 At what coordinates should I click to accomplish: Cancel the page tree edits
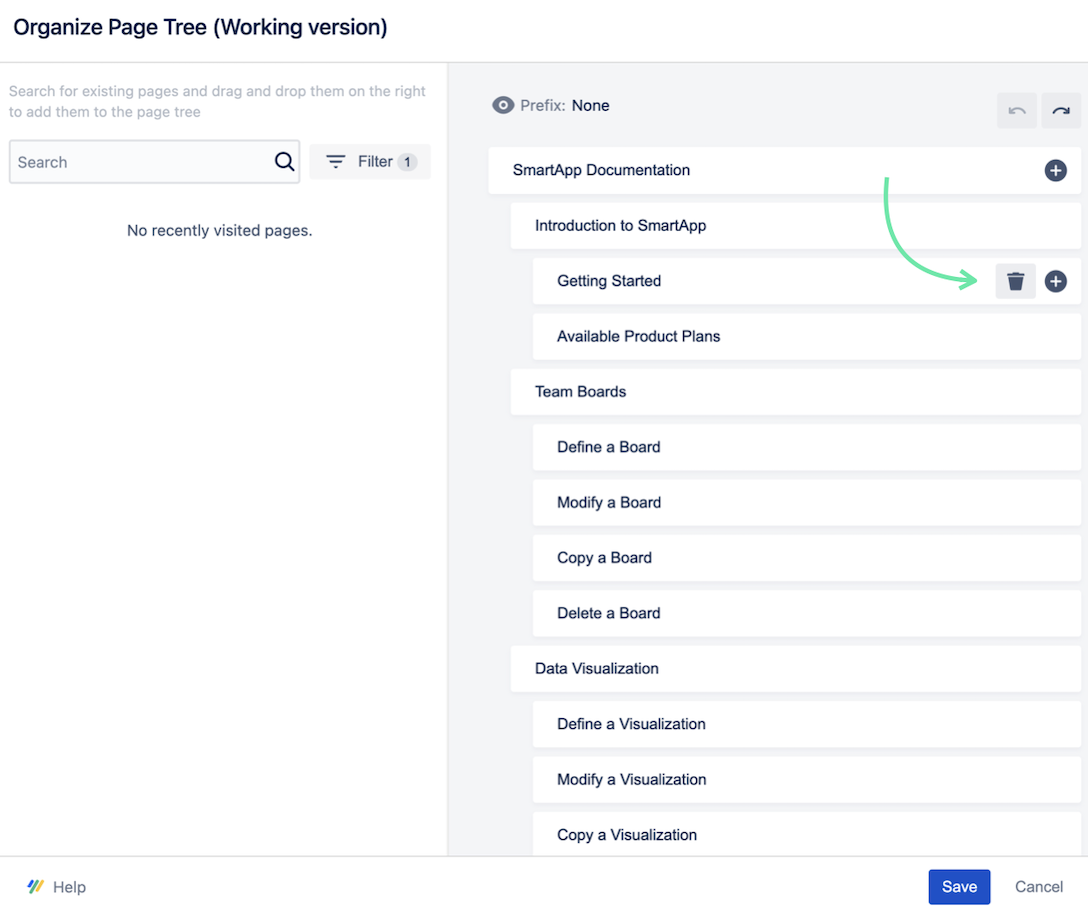[x=1038, y=886]
